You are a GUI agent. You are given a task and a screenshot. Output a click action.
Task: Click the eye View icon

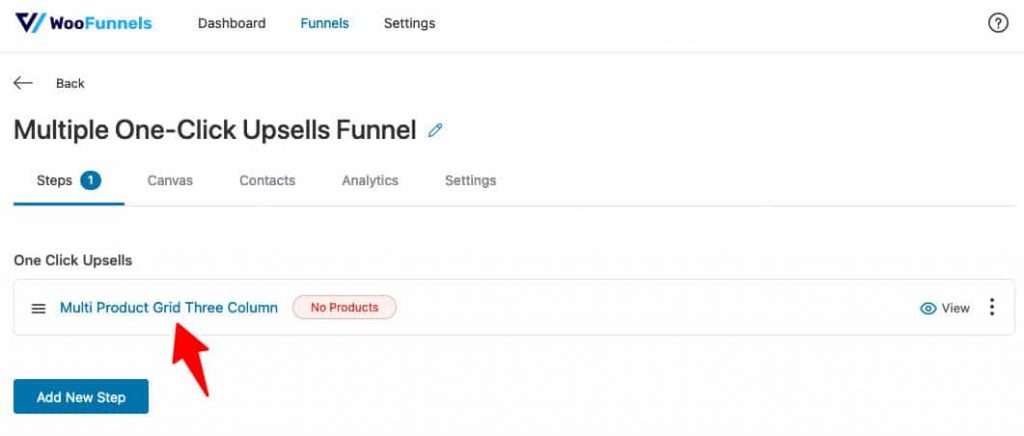(x=927, y=308)
